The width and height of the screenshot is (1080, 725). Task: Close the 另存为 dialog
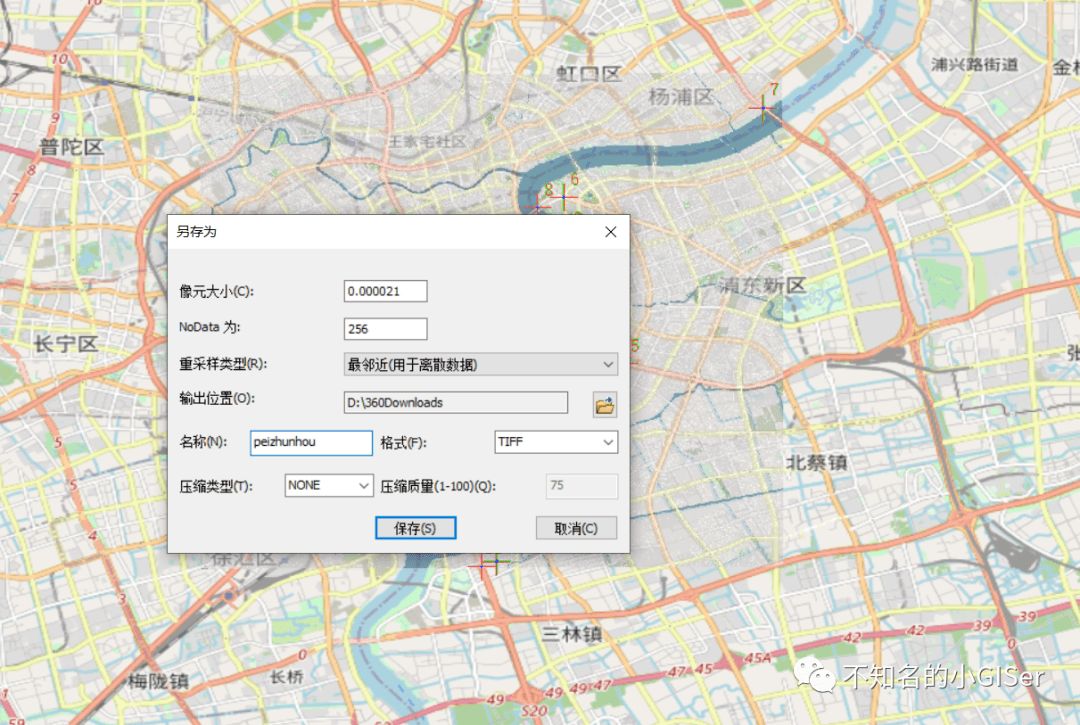[610, 231]
